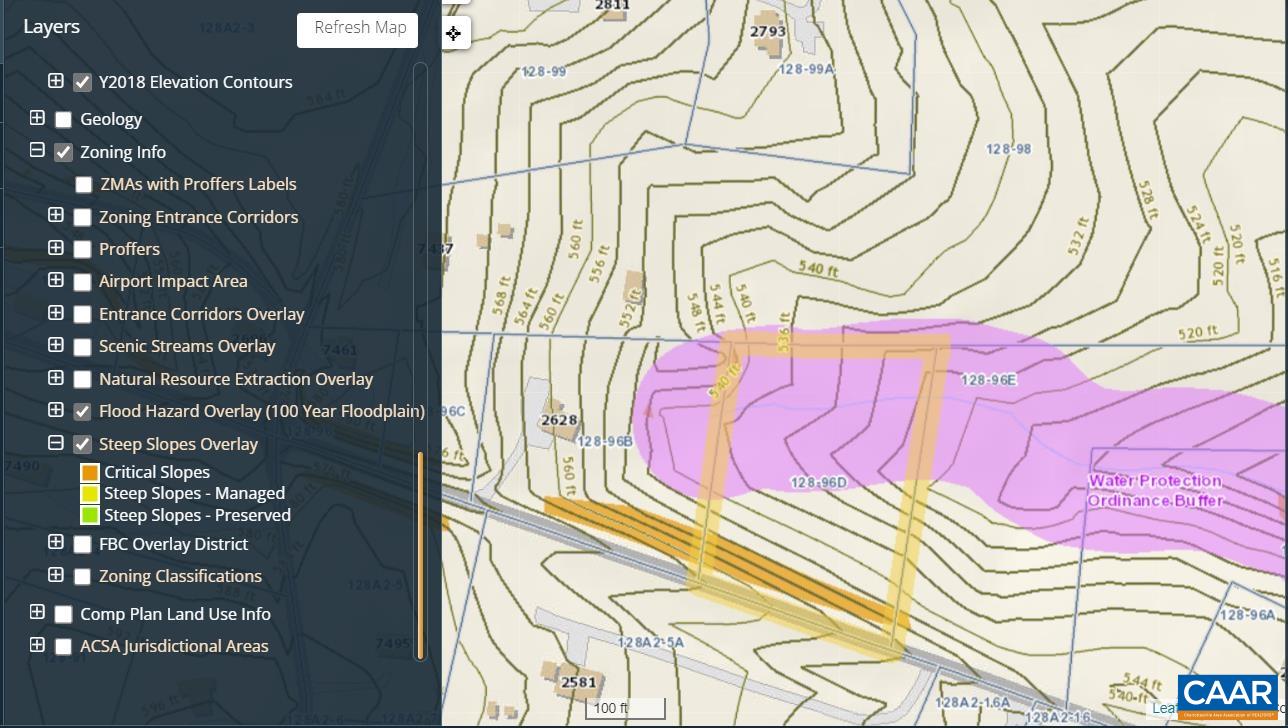Check Comp Plan Land Use Info
Image resolution: width=1288 pixels, height=728 pixels.
pos(63,615)
